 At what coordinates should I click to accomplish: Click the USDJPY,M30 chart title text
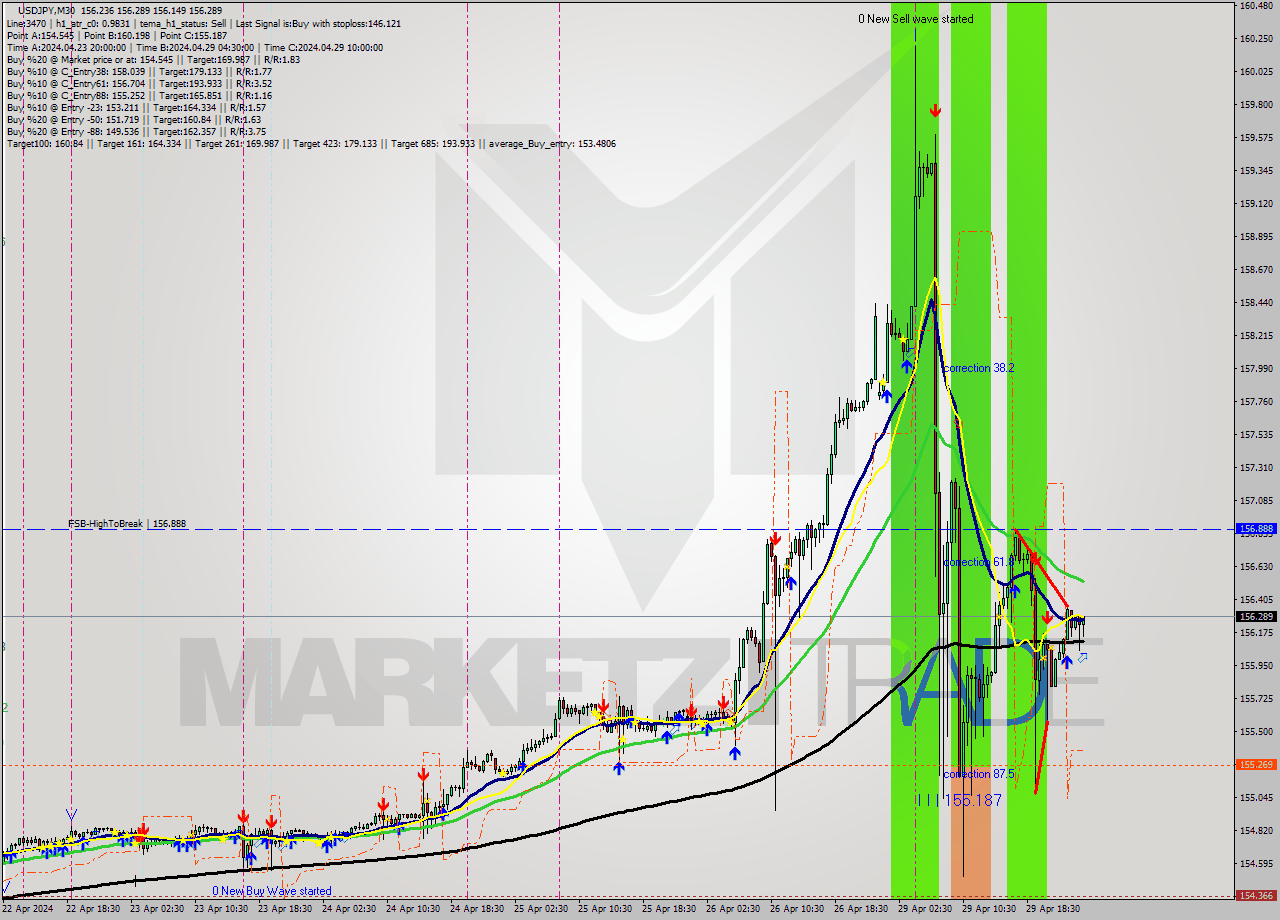point(47,9)
